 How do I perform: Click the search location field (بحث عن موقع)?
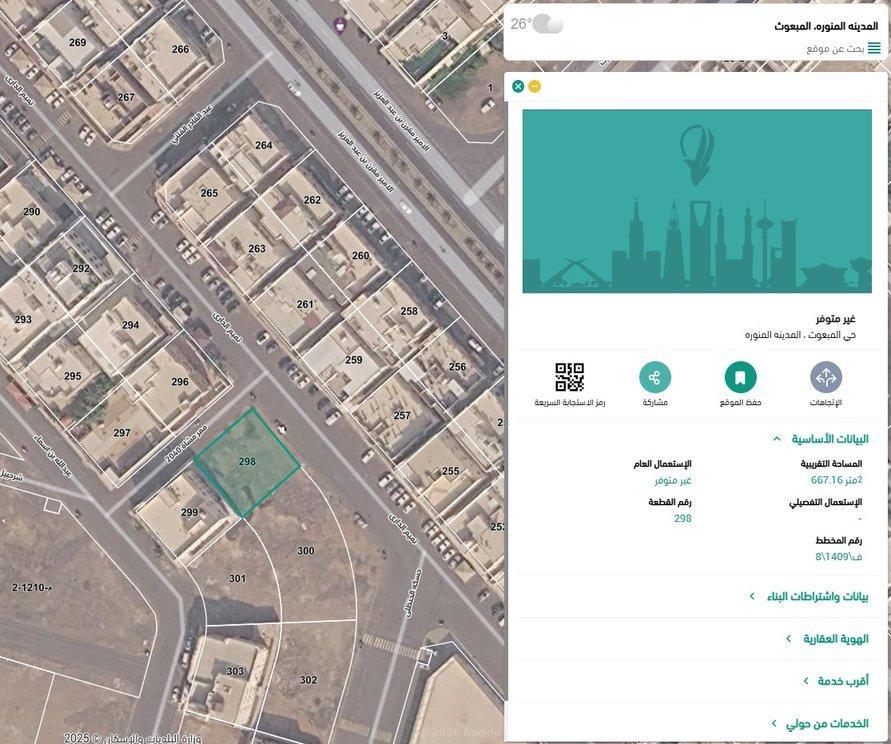(834, 48)
